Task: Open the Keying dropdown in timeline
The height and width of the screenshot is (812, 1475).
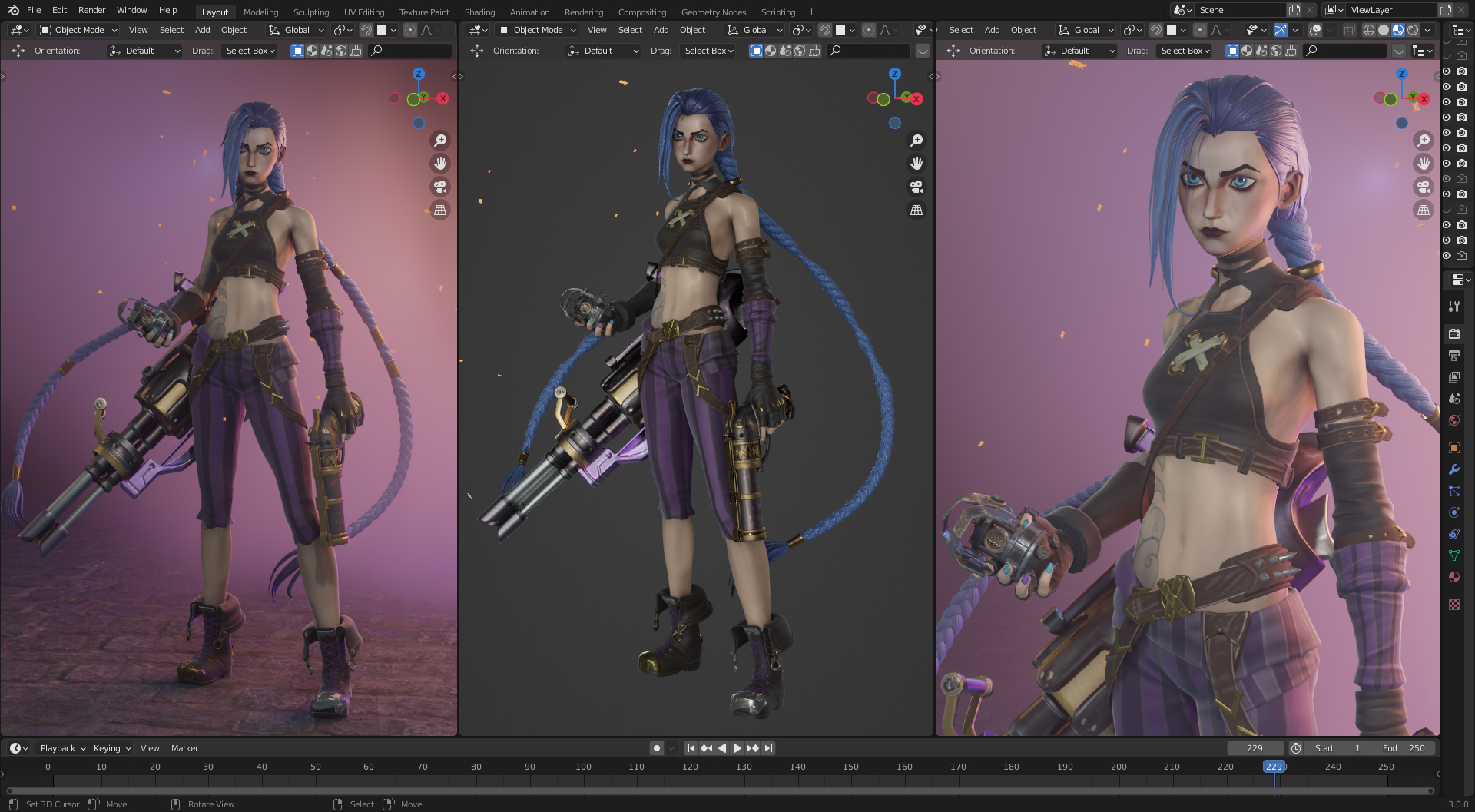Action: click(112, 748)
